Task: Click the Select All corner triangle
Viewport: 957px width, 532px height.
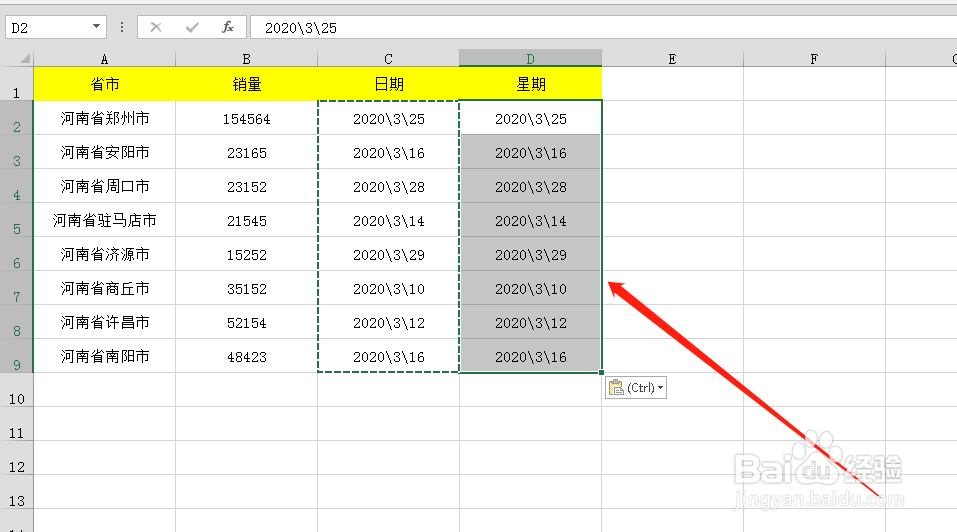Action: click(24, 59)
